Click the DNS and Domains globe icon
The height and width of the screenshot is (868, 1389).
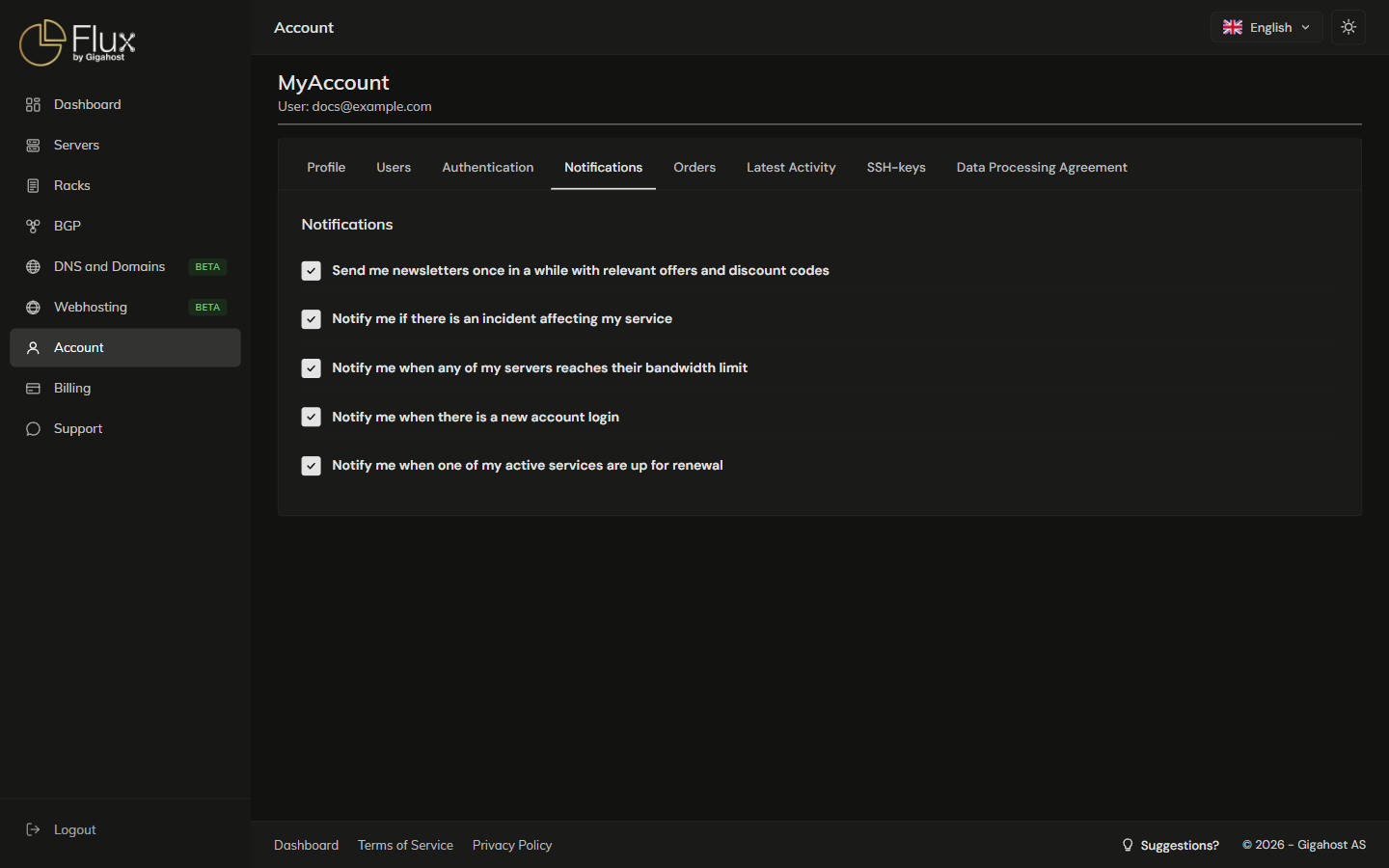(x=33, y=267)
